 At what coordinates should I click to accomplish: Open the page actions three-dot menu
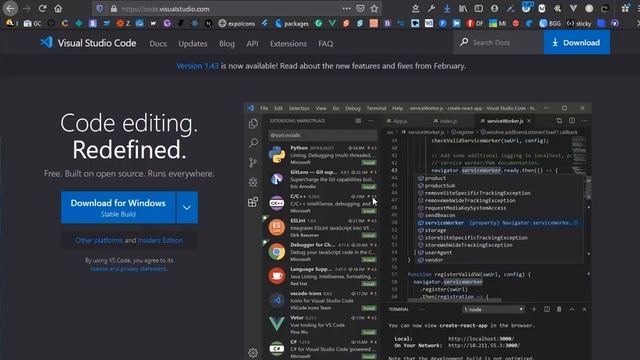click(346, 9)
